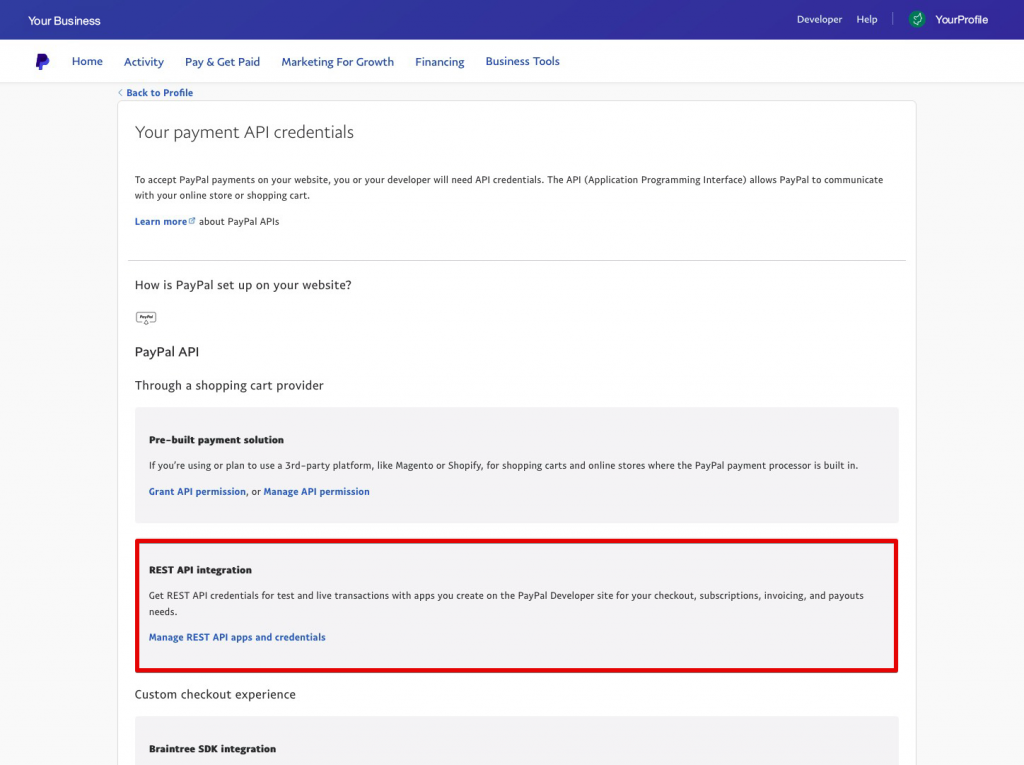Go back via Back to Profile link
Image resolution: width=1024 pixels, height=765 pixels.
(x=159, y=93)
